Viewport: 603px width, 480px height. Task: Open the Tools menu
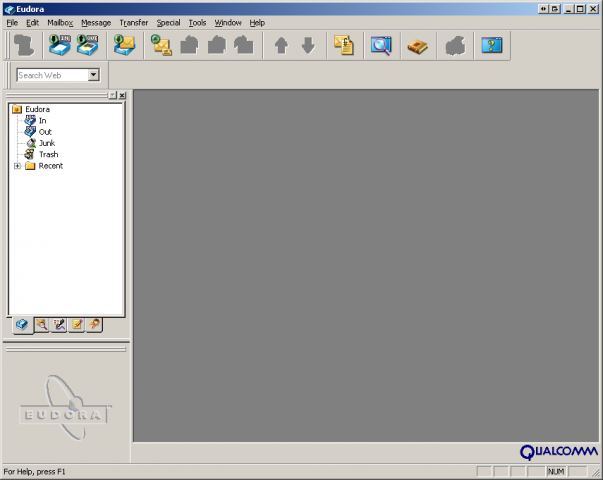tap(197, 23)
